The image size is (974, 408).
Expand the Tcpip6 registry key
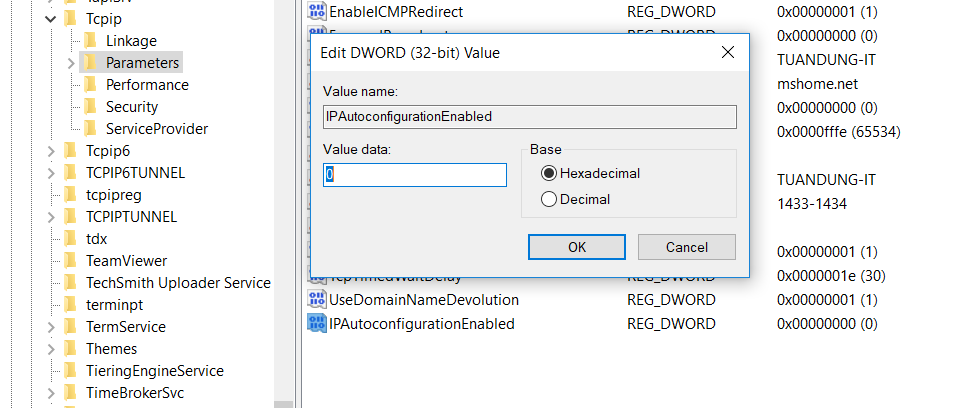pyautogui.click(x=50, y=151)
